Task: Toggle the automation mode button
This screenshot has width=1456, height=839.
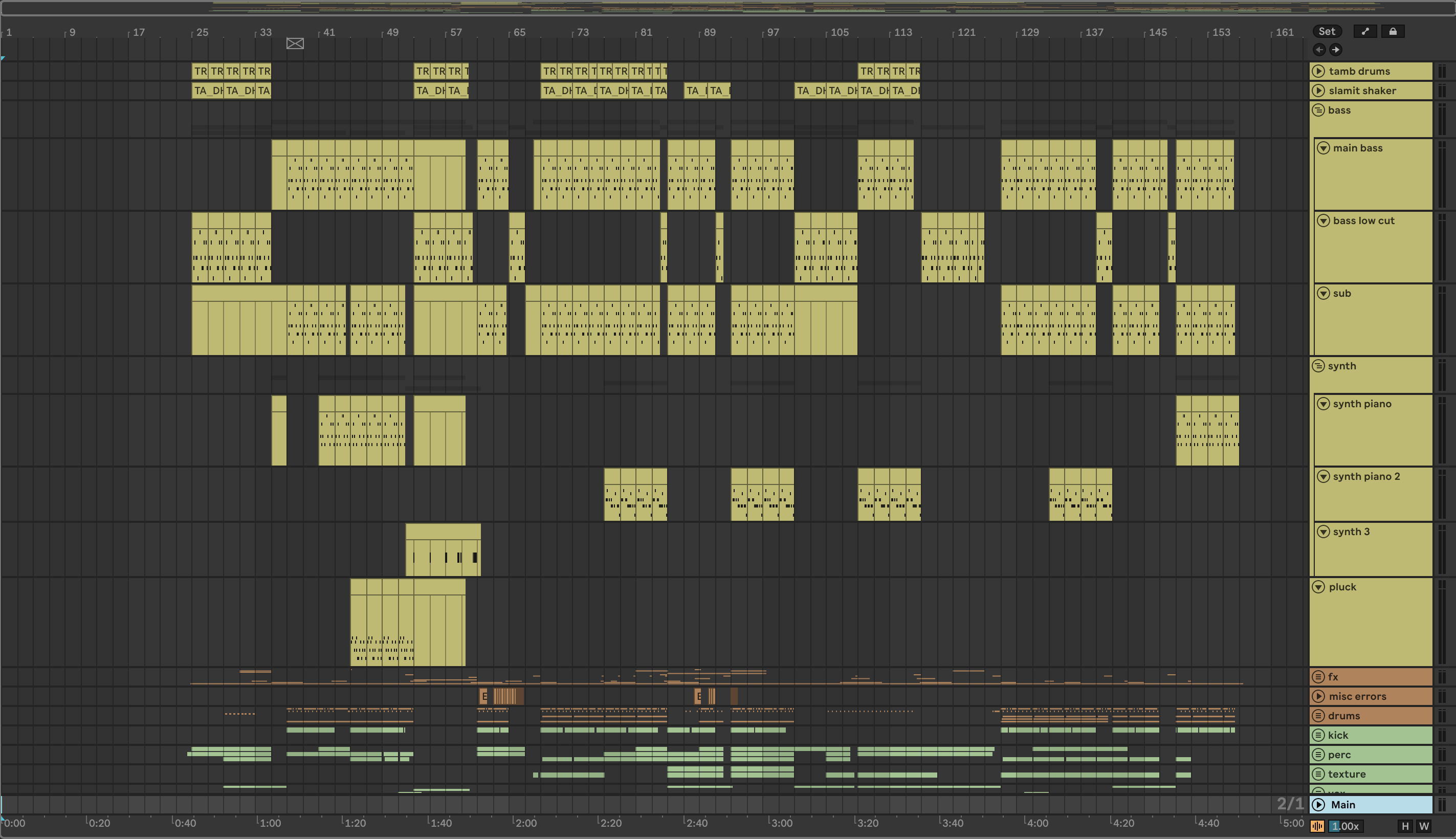Action: tap(1364, 32)
